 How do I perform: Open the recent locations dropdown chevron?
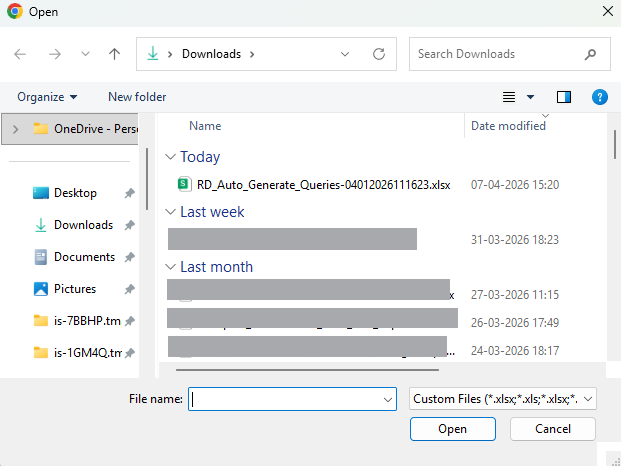pyautogui.click(x=85, y=54)
